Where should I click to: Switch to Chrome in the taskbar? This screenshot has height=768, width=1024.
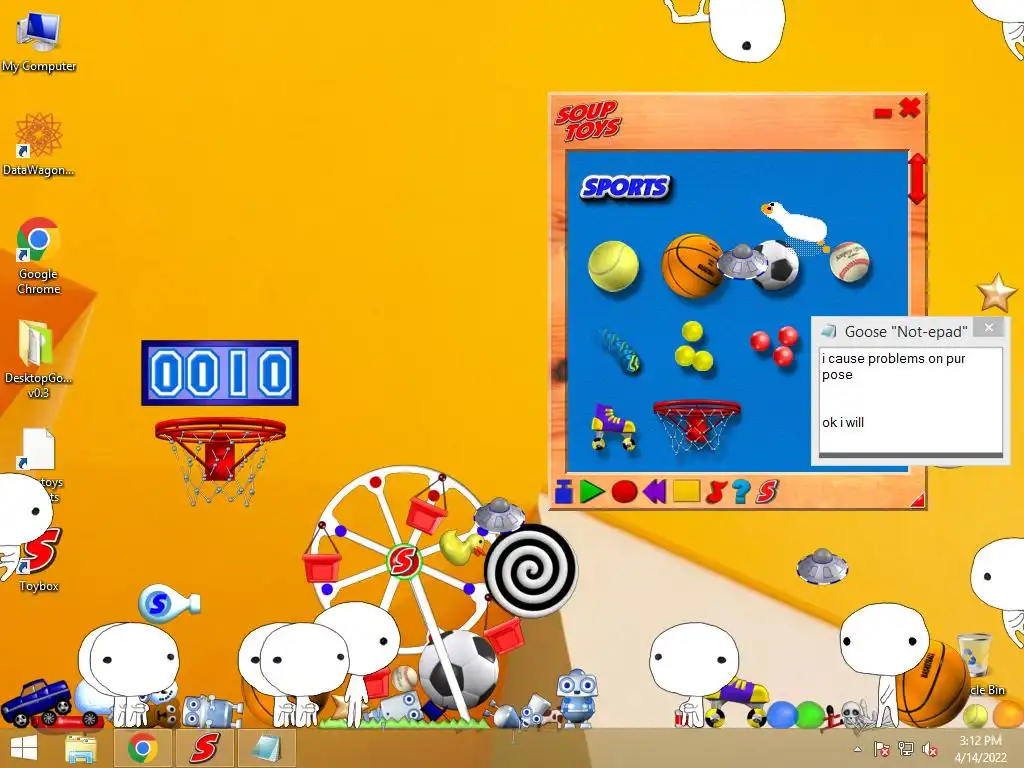click(142, 748)
